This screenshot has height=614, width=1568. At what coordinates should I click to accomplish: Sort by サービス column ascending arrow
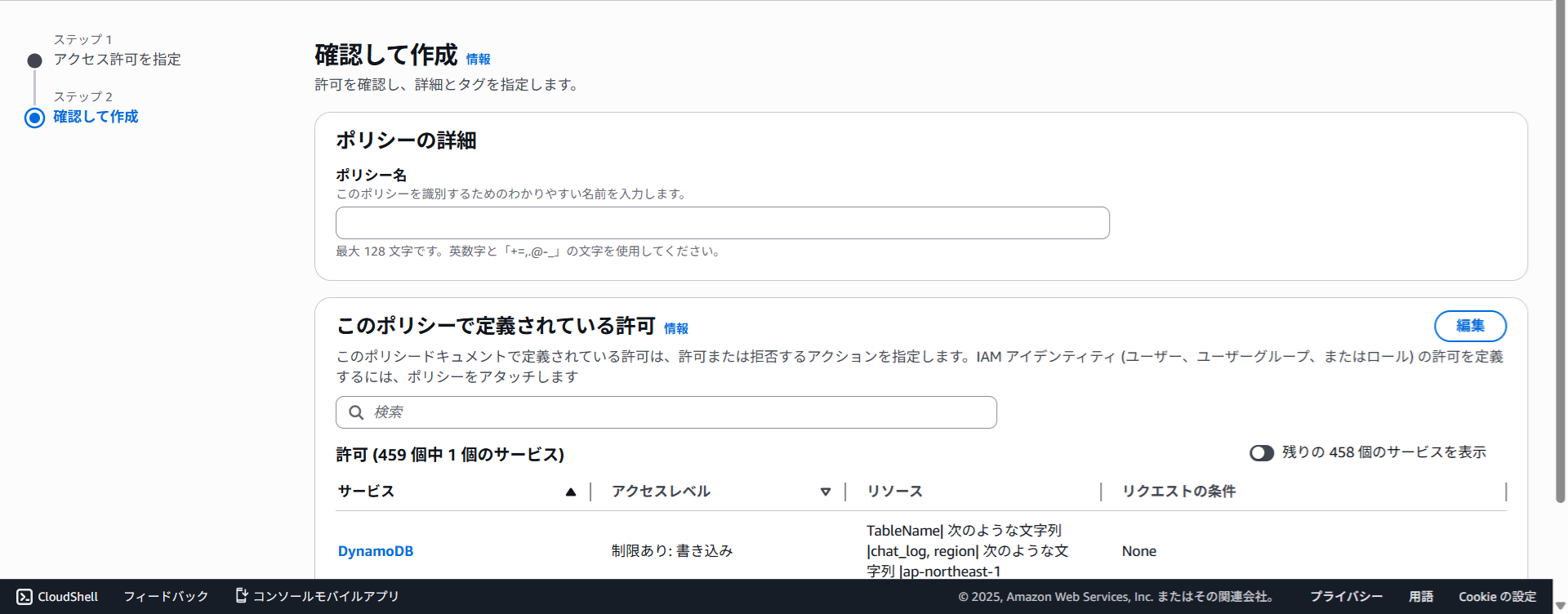(x=570, y=492)
